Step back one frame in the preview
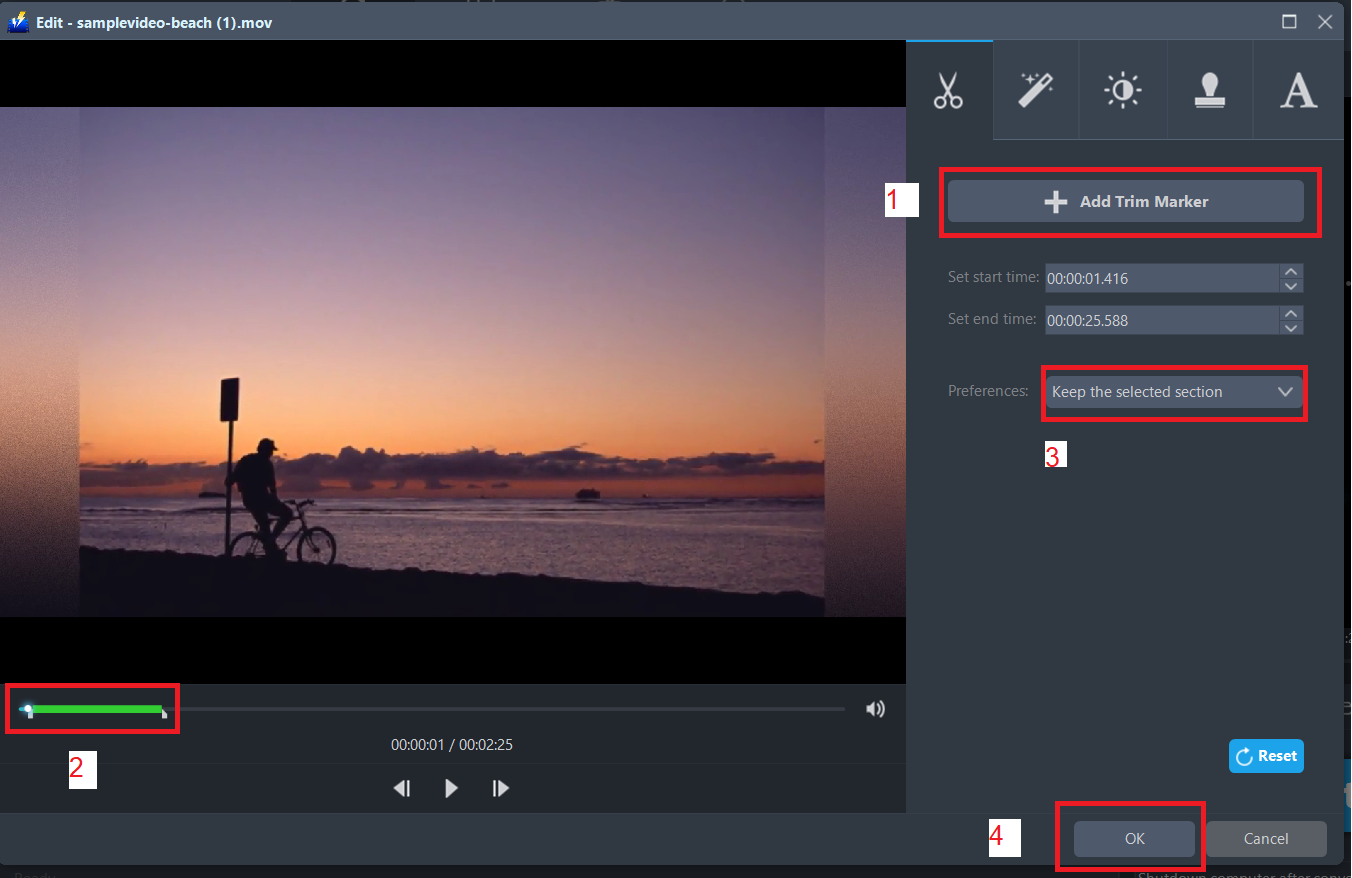 point(402,788)
